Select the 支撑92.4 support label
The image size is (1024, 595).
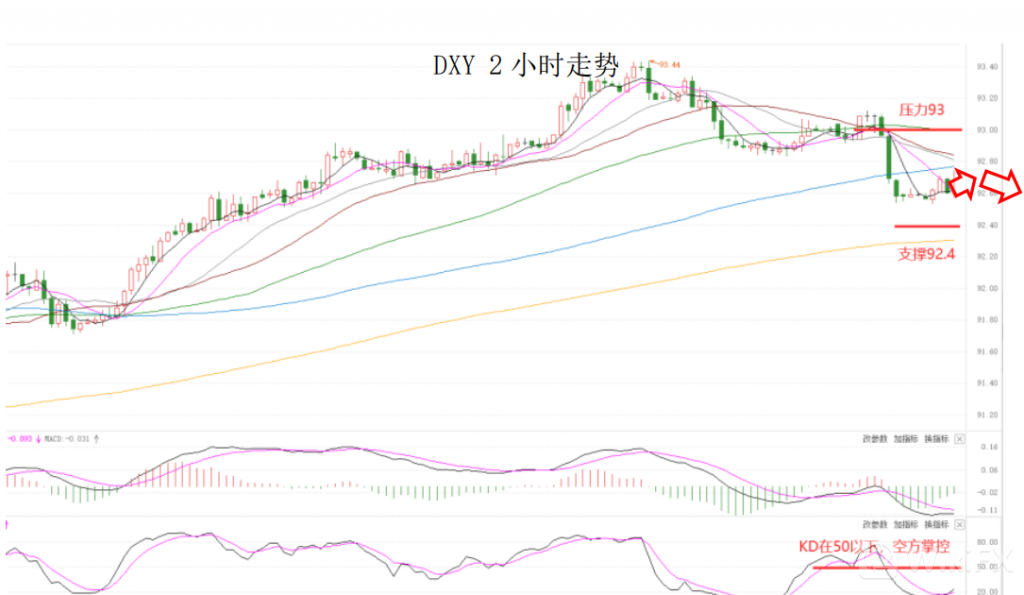[927, 254]
